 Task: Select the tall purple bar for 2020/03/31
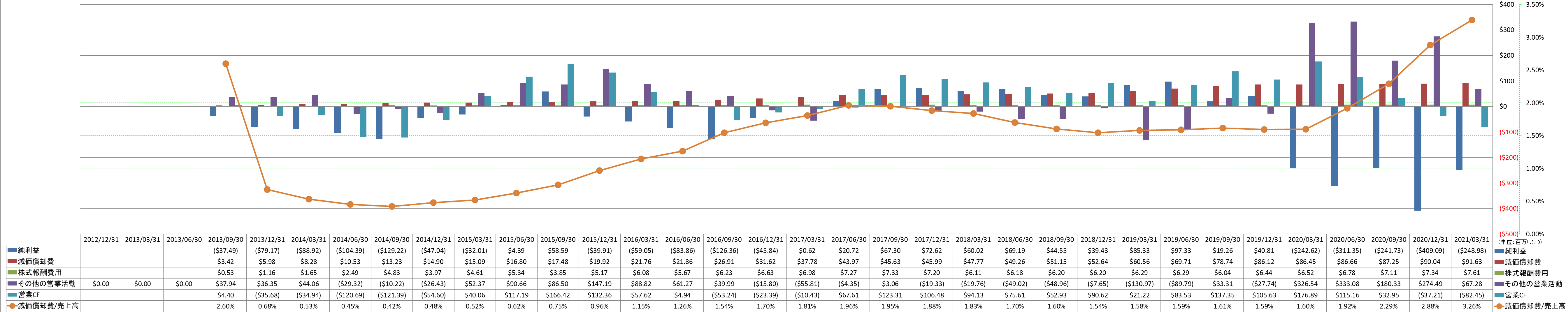(x=1312, y=65)
